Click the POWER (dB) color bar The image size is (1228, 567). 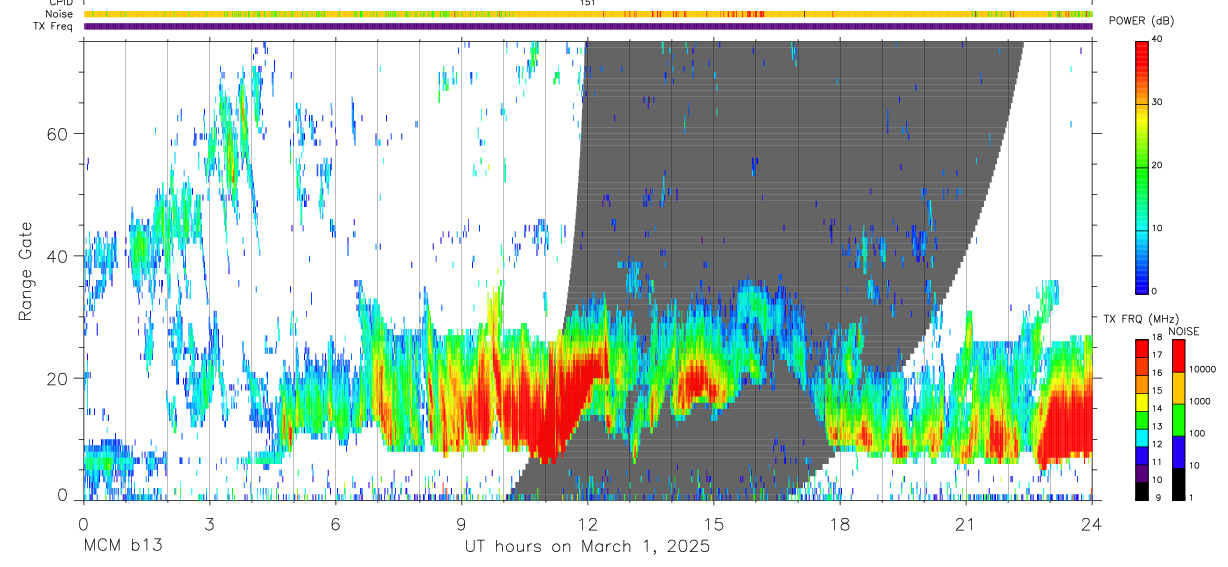pyautogui.click(x=1142, y=166)
